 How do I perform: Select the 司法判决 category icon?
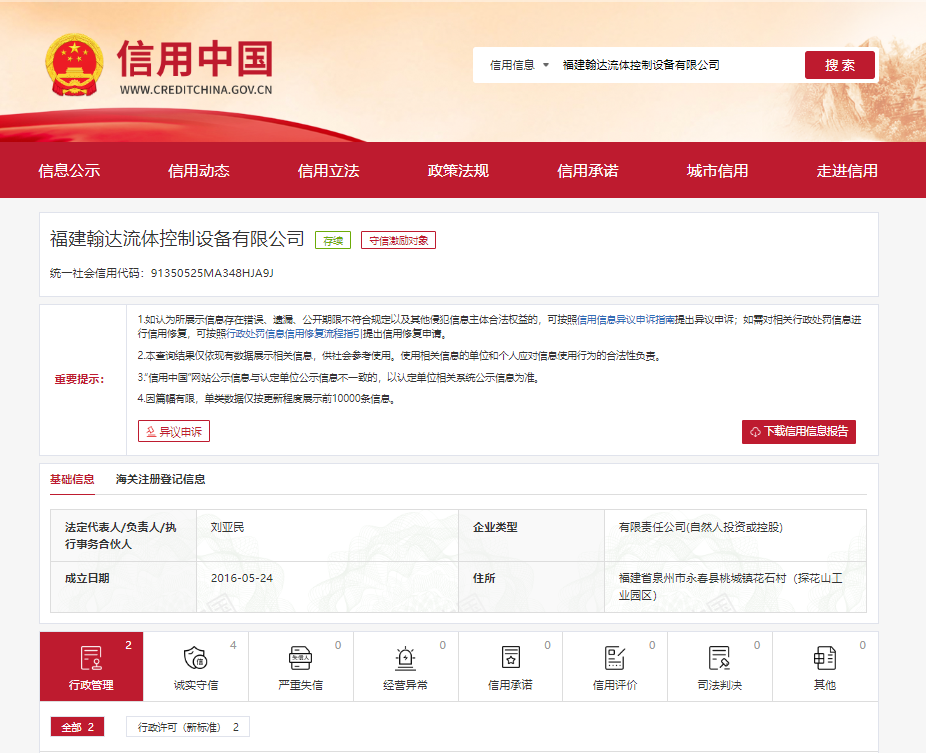point(719,658)
